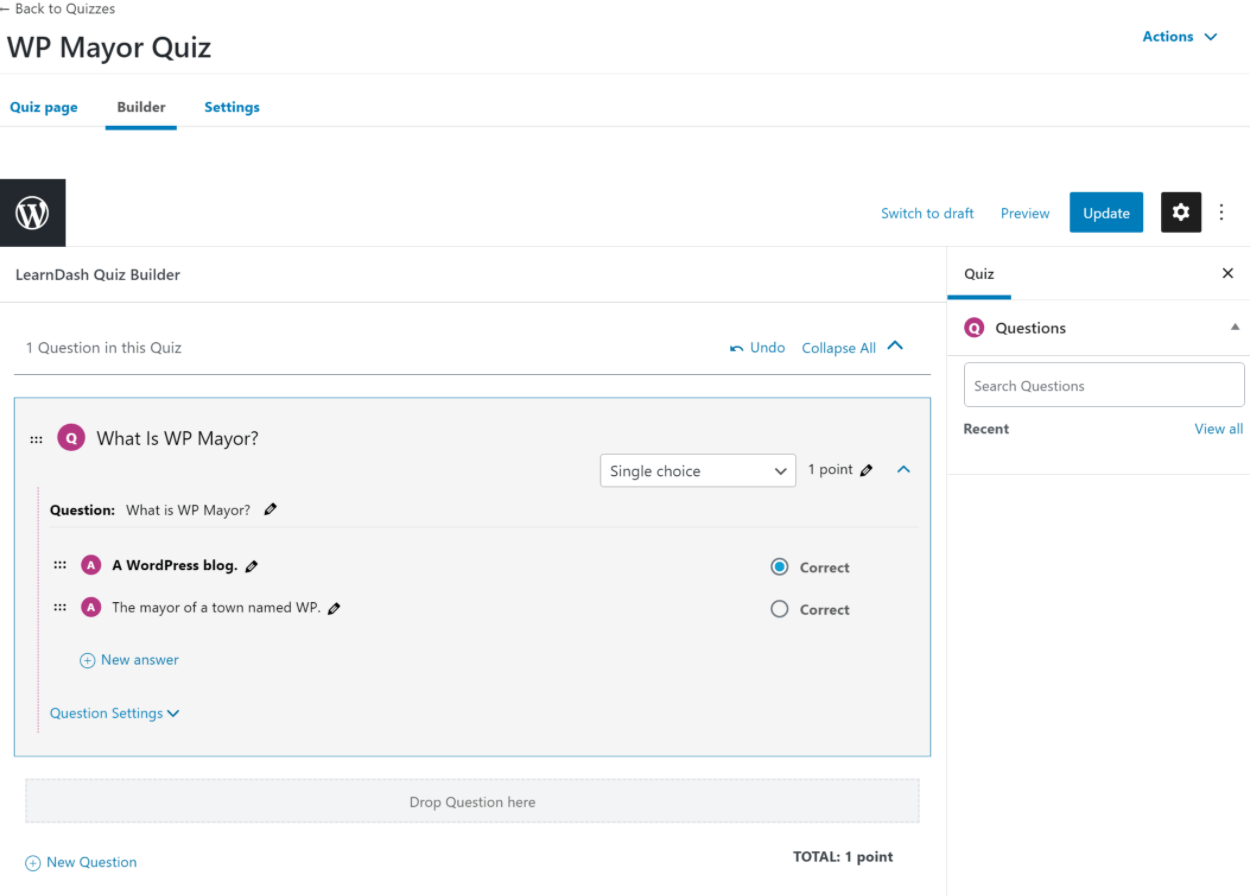Click the Collapse All link text

click(839, 348)
